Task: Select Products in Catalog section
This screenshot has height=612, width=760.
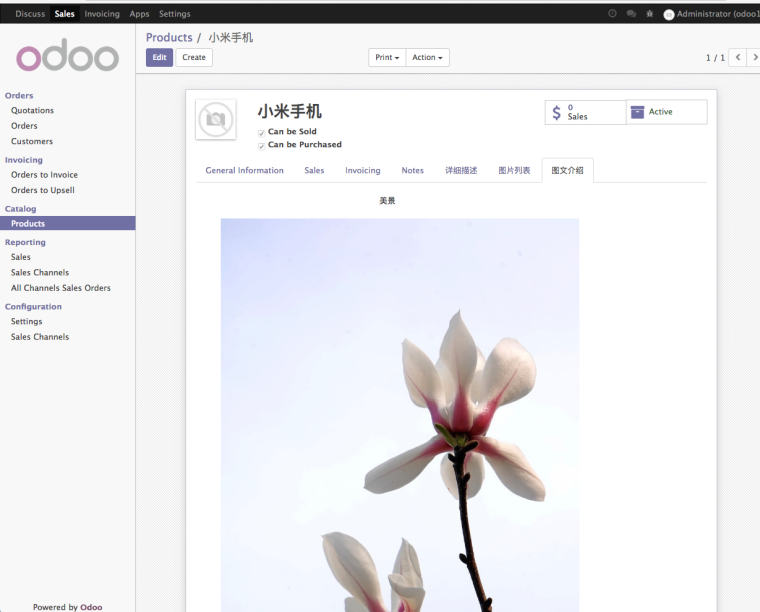Action: 67,223
